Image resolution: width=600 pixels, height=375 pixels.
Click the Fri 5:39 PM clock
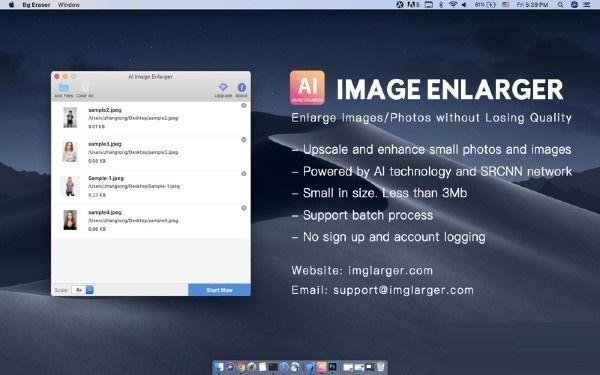pos(532,5)
